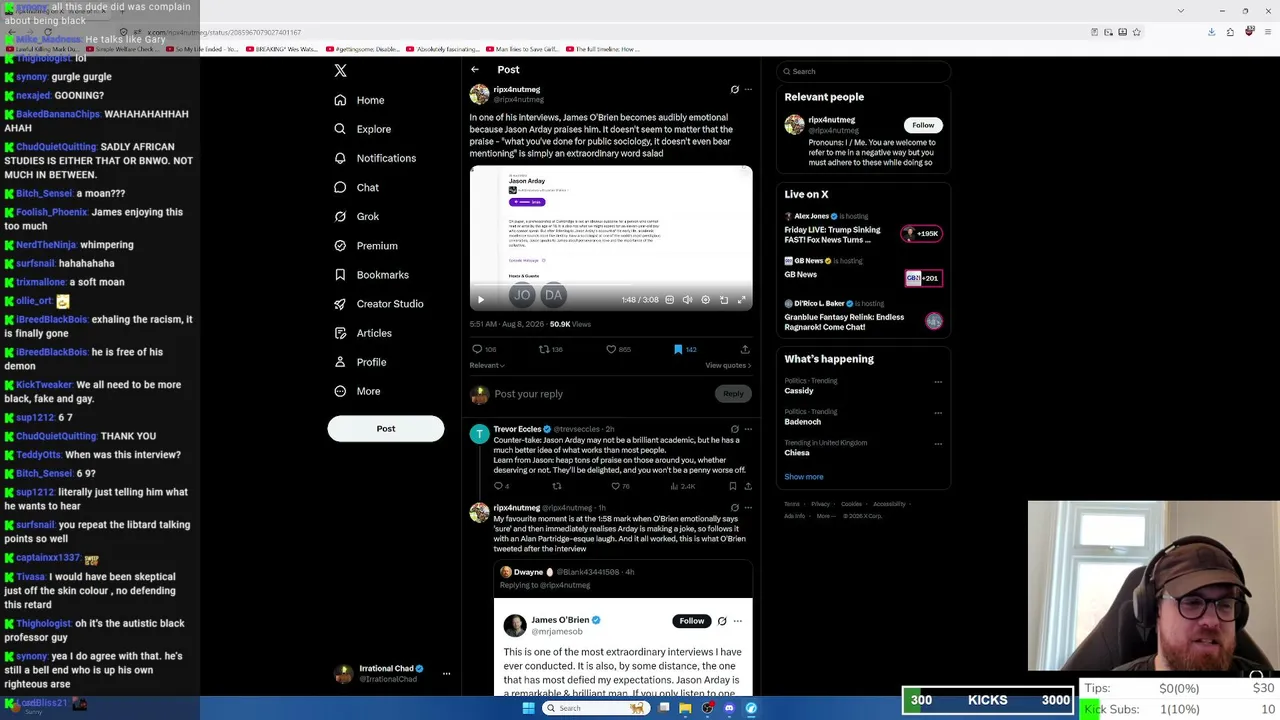Screen dimensions: 1280x720
Task: Open Chat from the sidebar
Action: click(x=357, y=187)
